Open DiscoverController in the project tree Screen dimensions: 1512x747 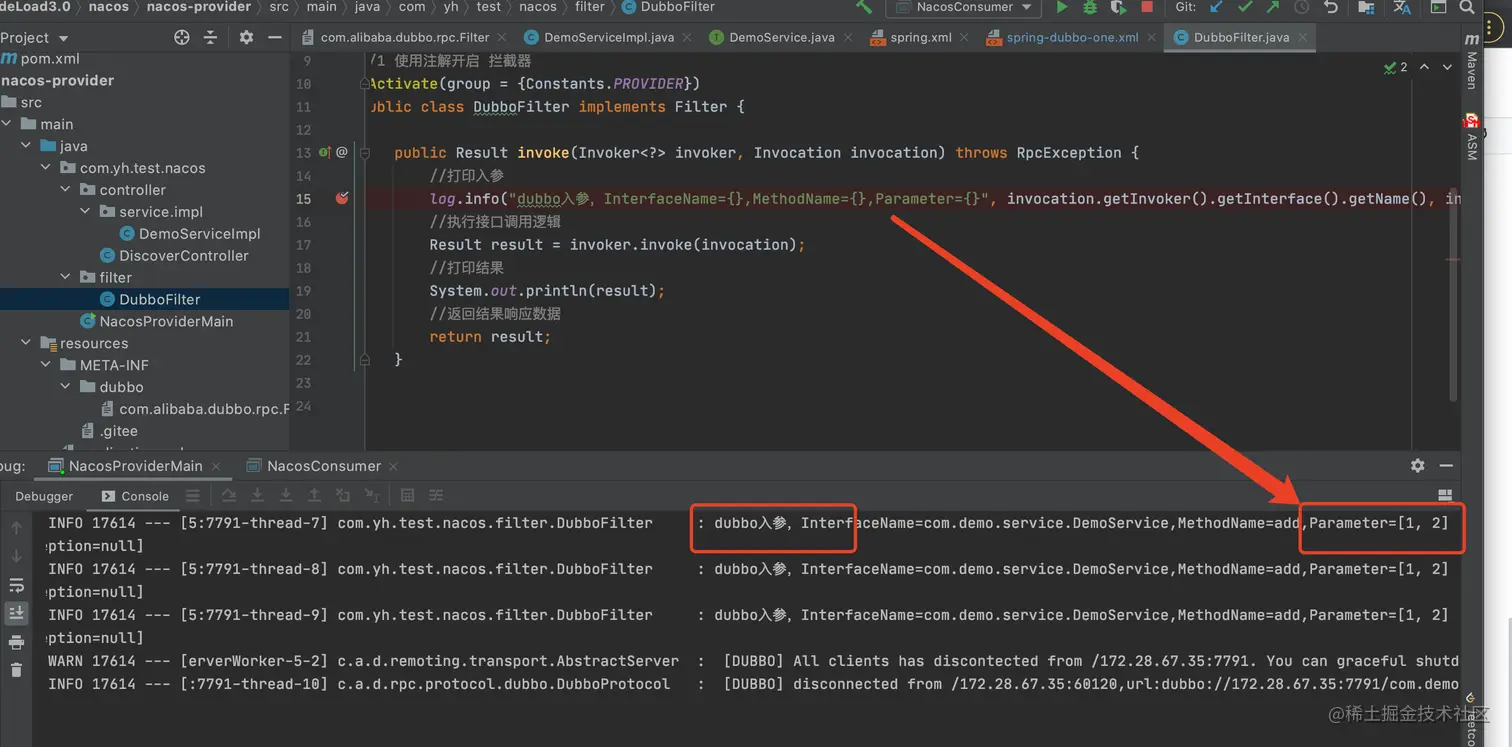[183, 255]
